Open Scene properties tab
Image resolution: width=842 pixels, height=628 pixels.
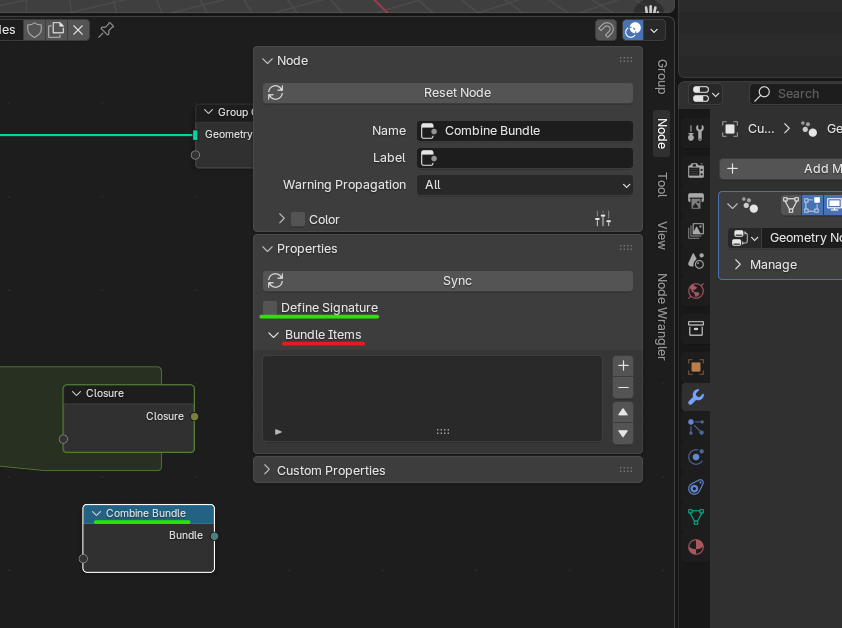(696, 261)
